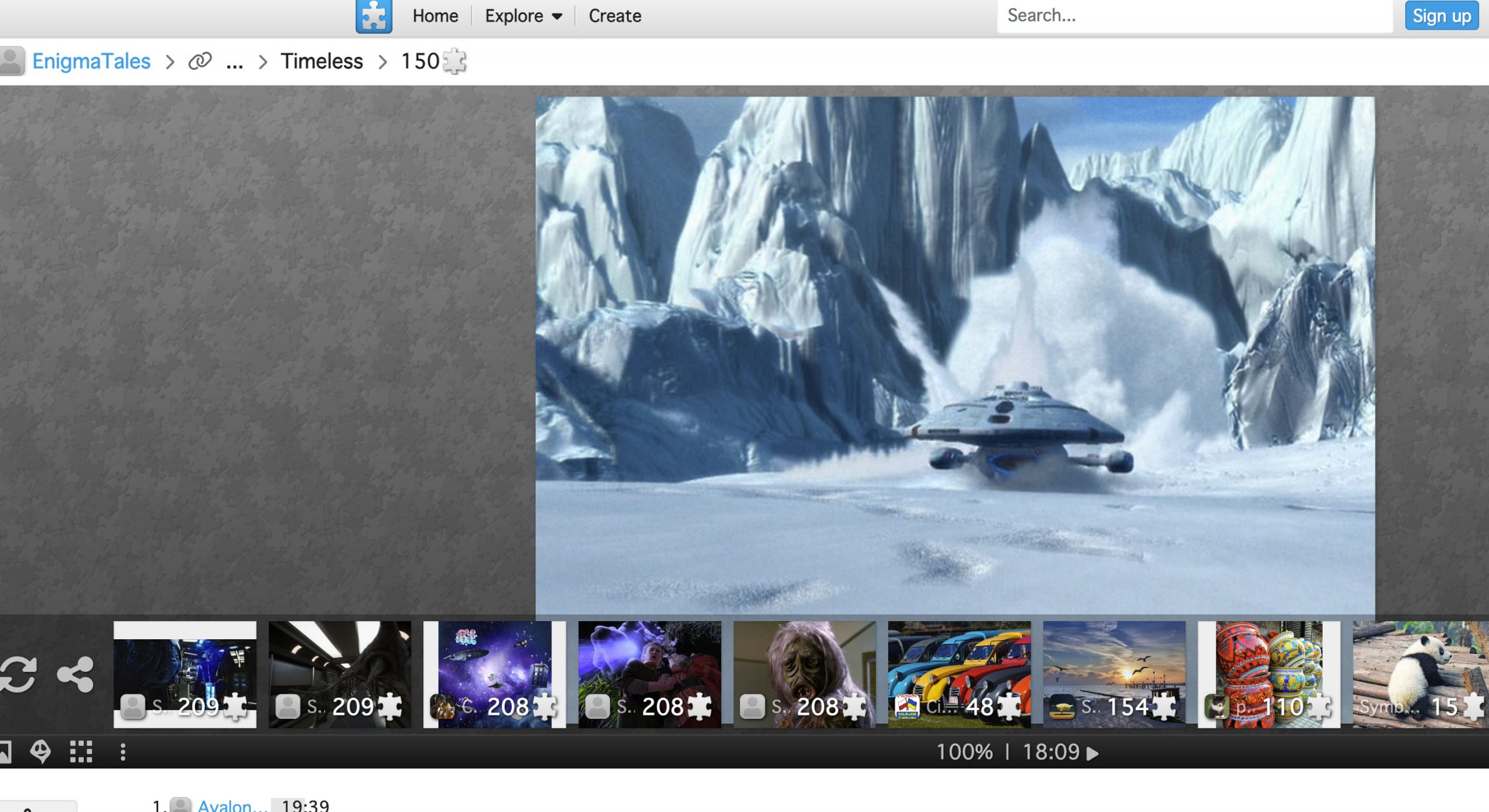Click the grid arrange pieces icon
The image size is (1489, 812).
pos(81,752)
